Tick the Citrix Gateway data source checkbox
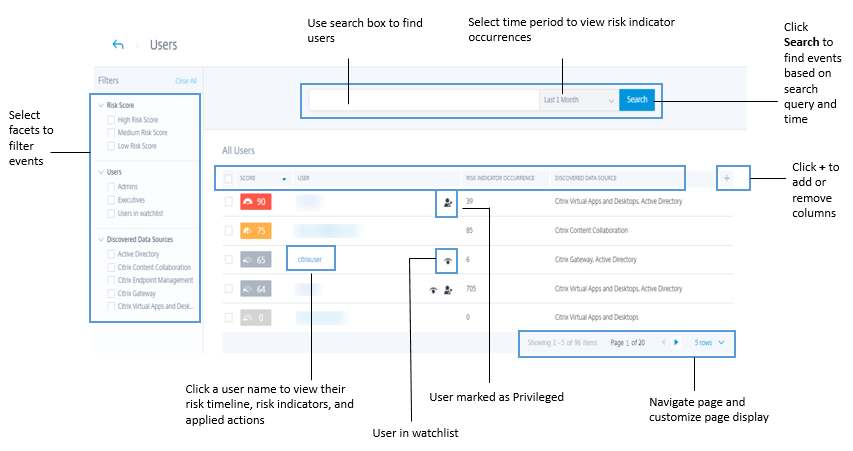 point(111,293)
